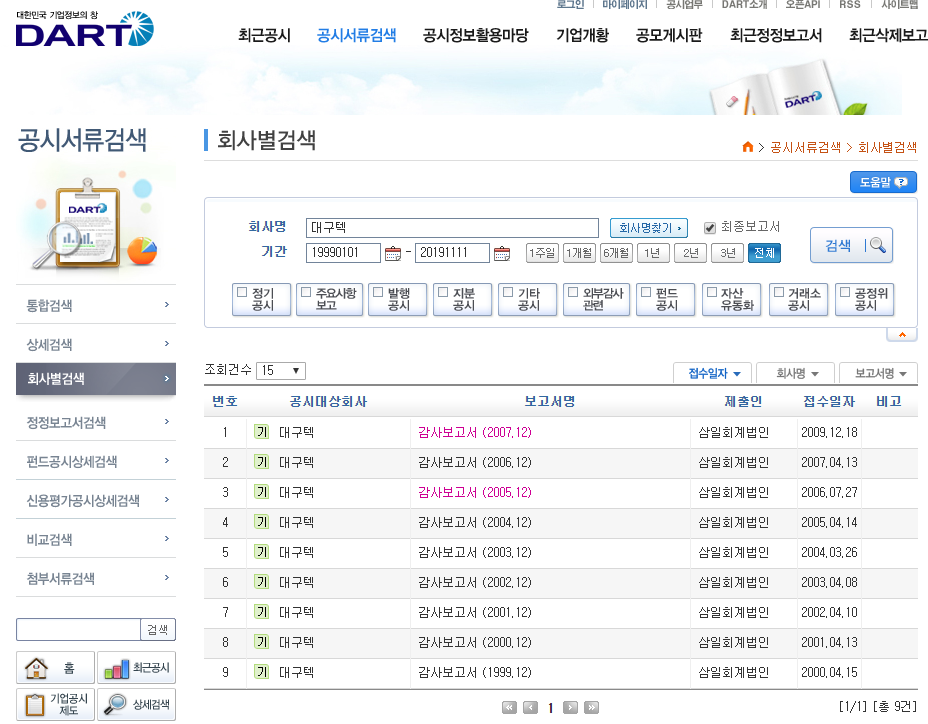The height and width of the screenshot is (724, 928).
Task: Set period to 1주일
Action: pyautogui.click(x=542, y=253)
